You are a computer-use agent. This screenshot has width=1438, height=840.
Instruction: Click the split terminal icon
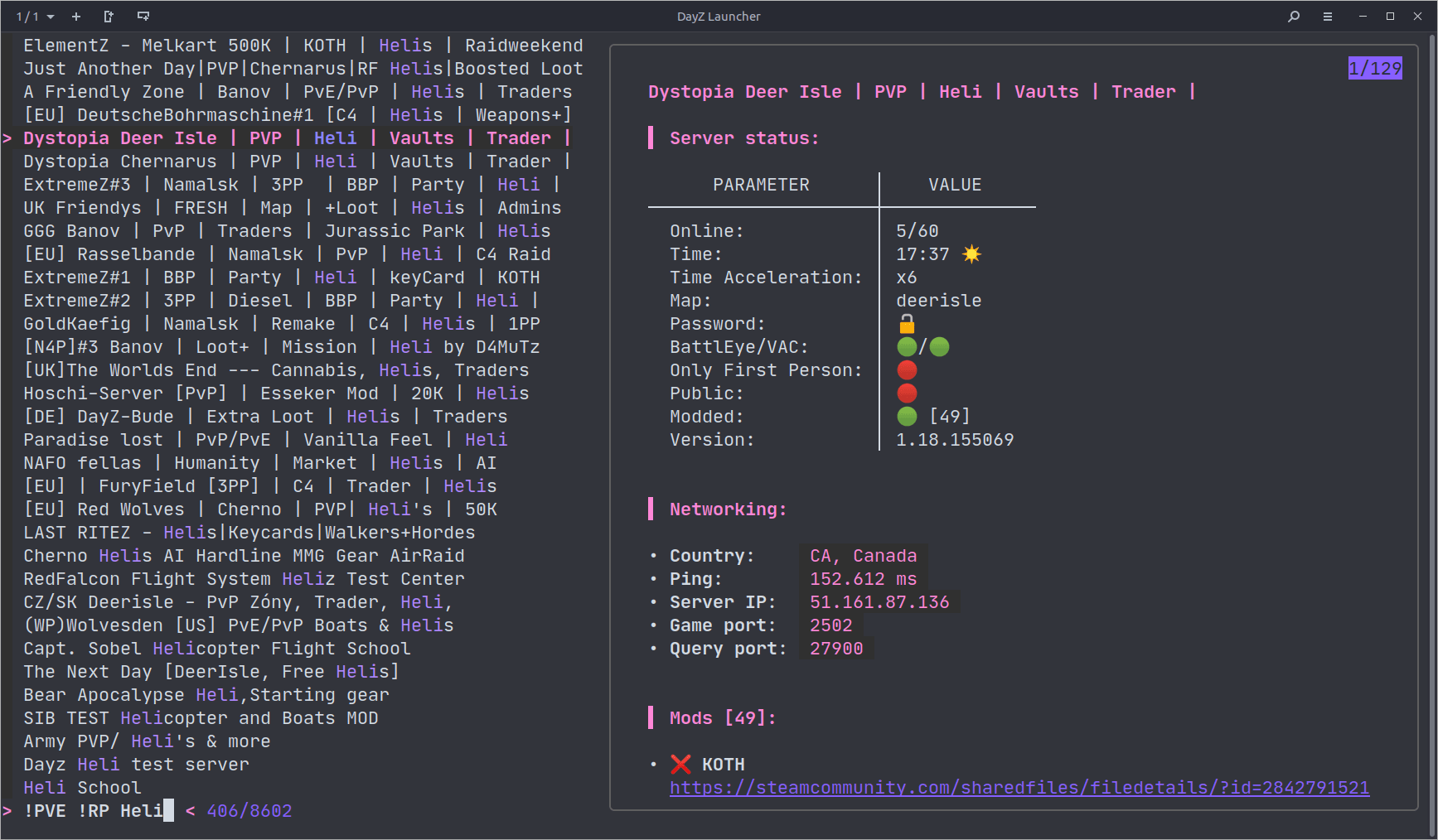(x=109, y=17)
